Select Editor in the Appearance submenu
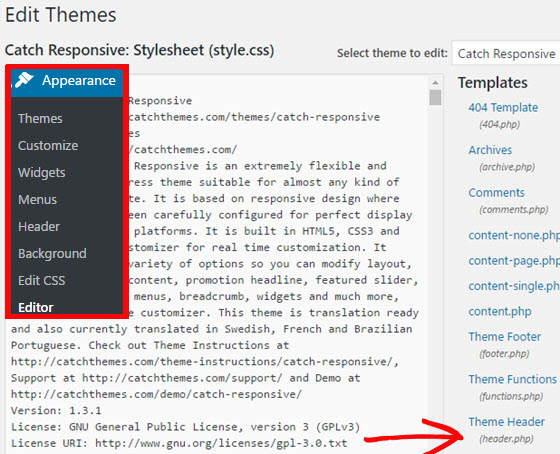The image size is (560, 454). (x=36, y=308)
